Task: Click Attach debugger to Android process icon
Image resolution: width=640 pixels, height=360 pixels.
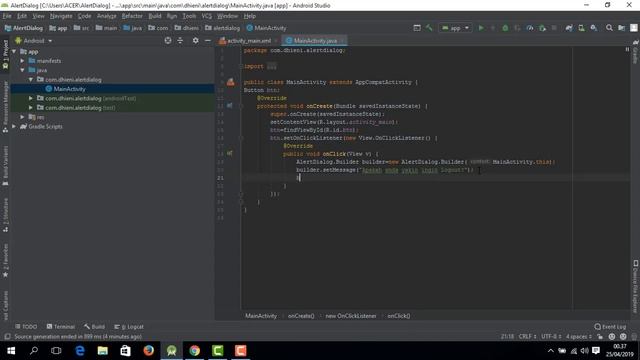Action: 542,28
